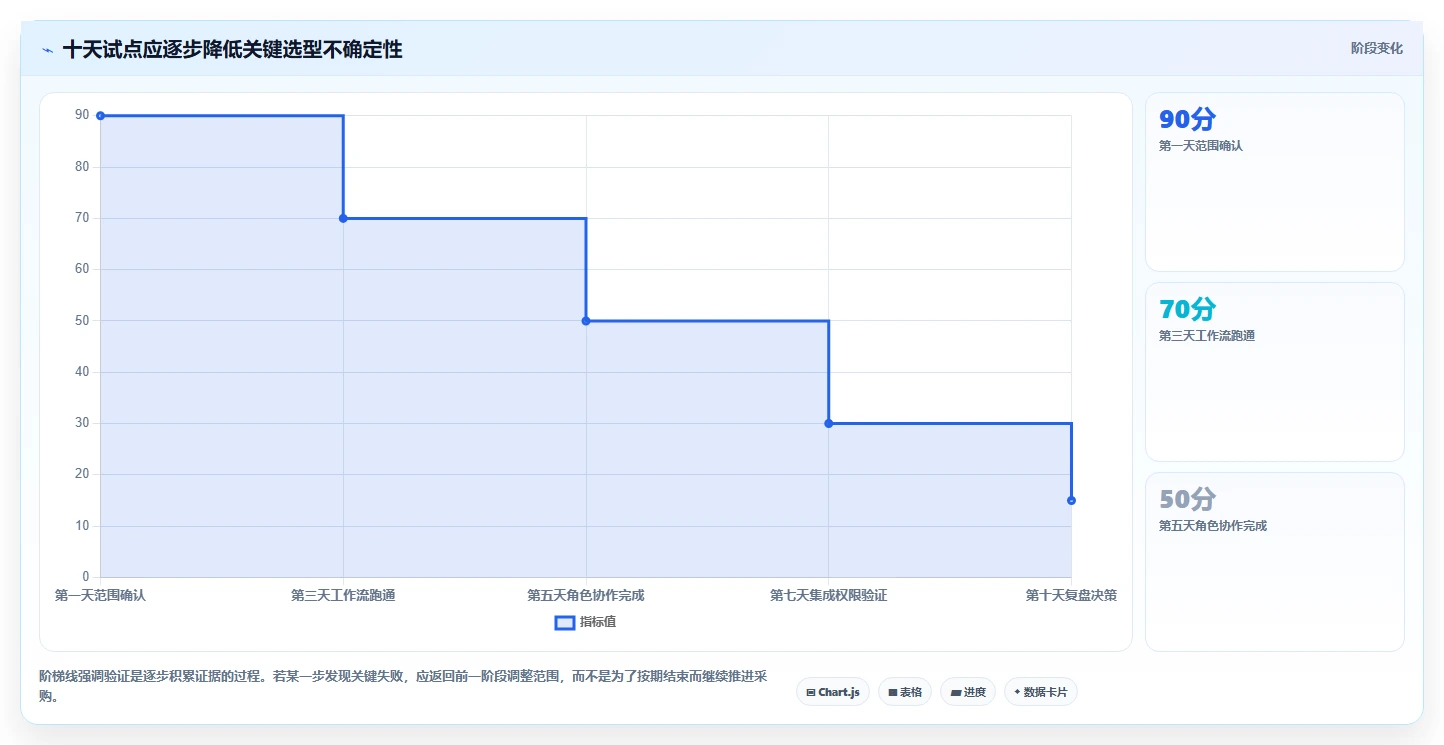1444x745 pixels.
Task: Select the data point at value 70
Action: 343,218
